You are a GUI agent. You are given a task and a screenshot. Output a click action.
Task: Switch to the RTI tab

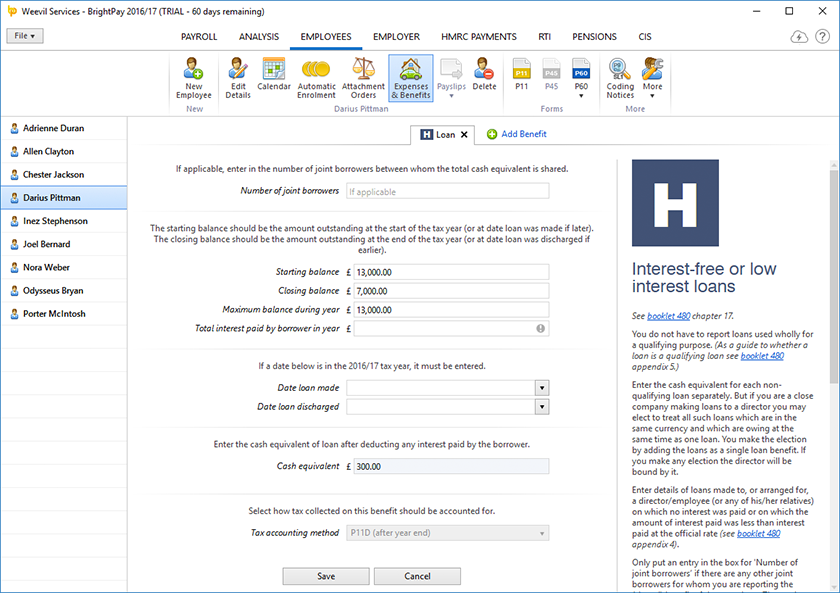point(544,37)
